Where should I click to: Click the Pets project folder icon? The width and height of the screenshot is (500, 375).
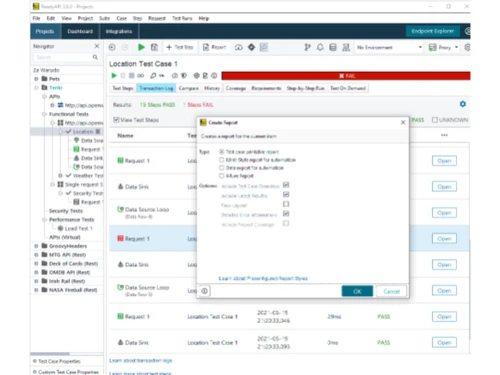[44, 79]
